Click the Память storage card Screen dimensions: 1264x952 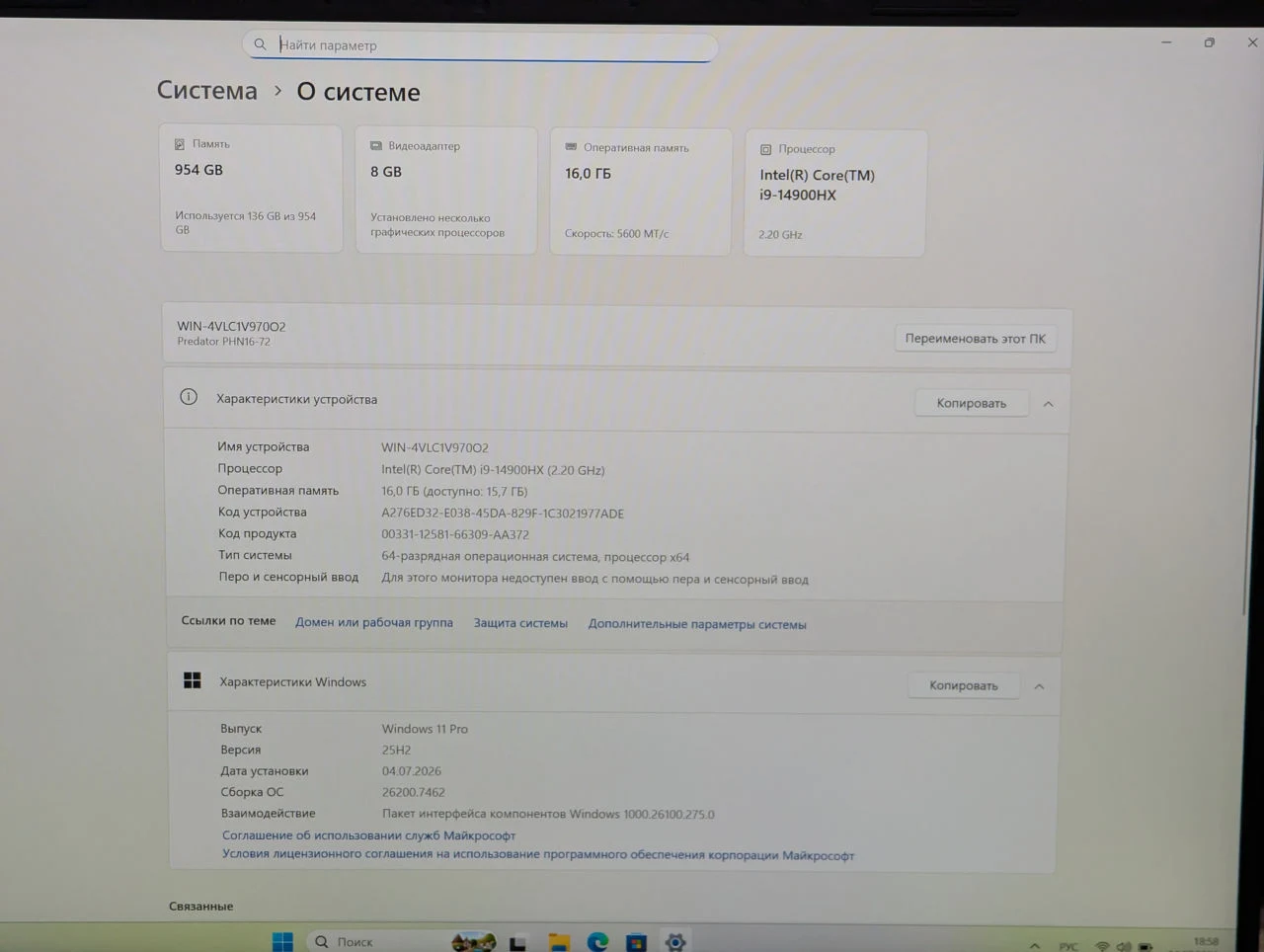pyautogui.click(x=251, y=188)
